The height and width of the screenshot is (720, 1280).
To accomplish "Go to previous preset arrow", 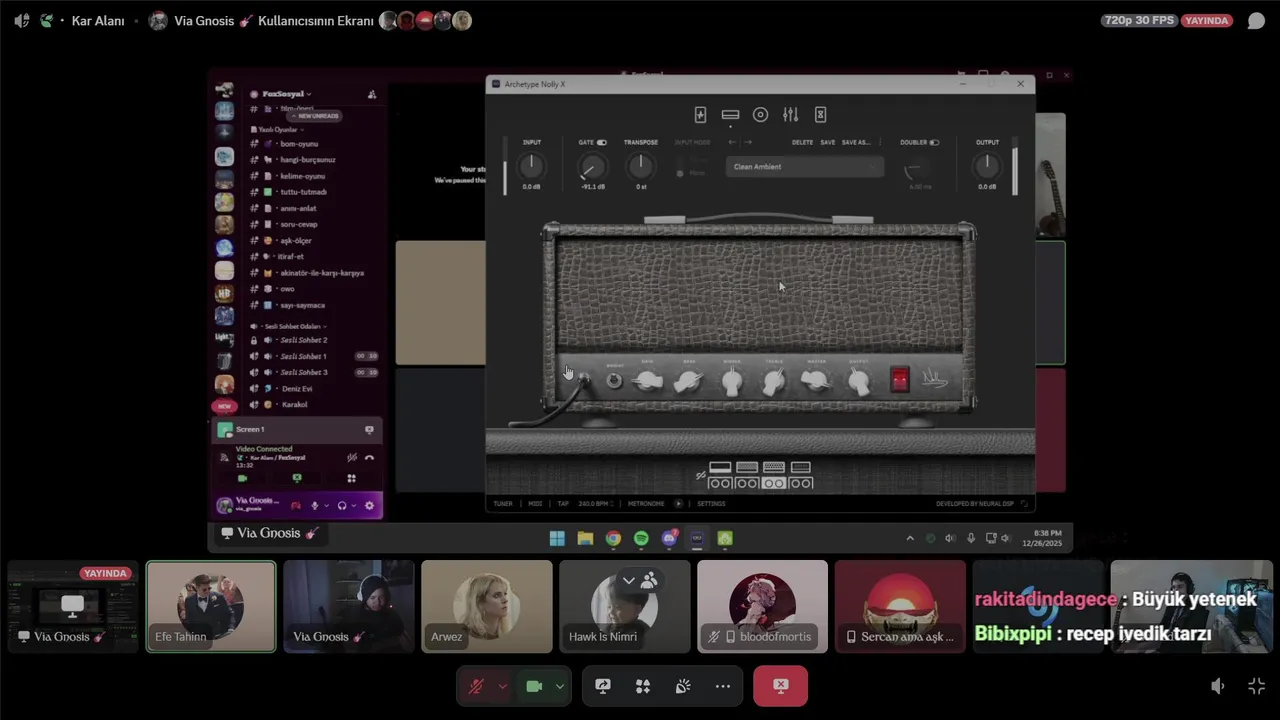I will click(x=731, y=142).
